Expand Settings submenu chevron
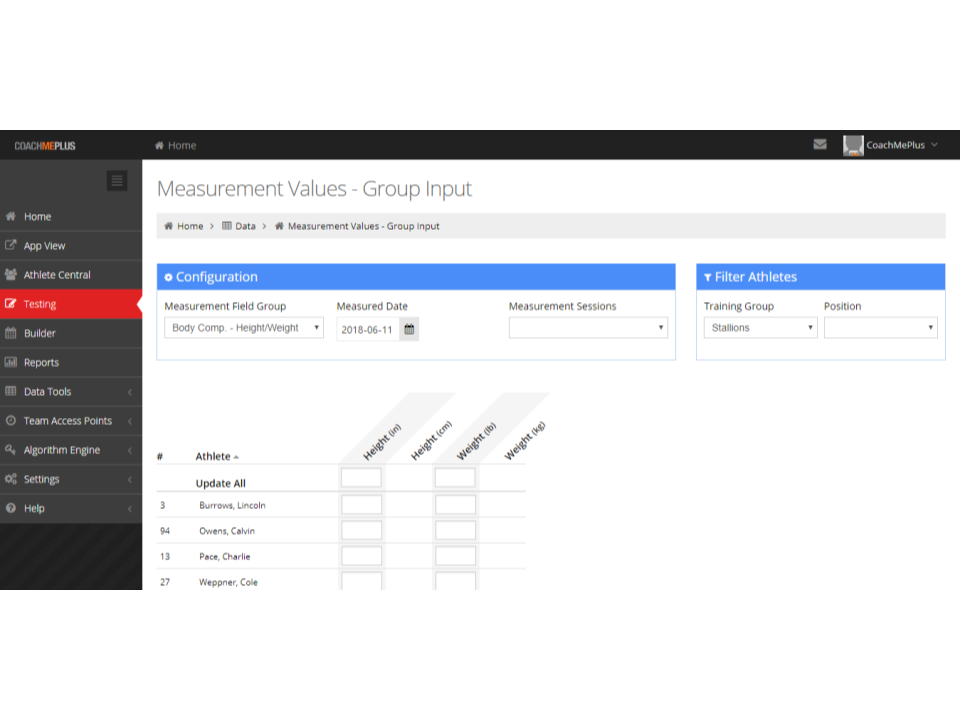Screen dimensions: 960x720 [130, 479]
